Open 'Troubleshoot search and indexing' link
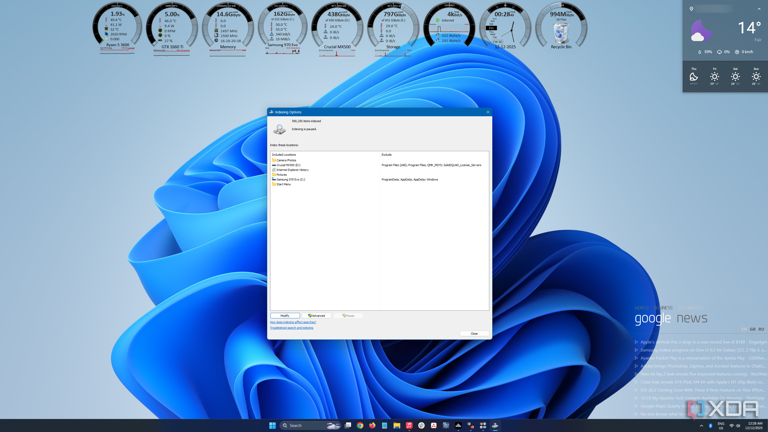This screenshot has width=768, height=432. coord(291,328)
